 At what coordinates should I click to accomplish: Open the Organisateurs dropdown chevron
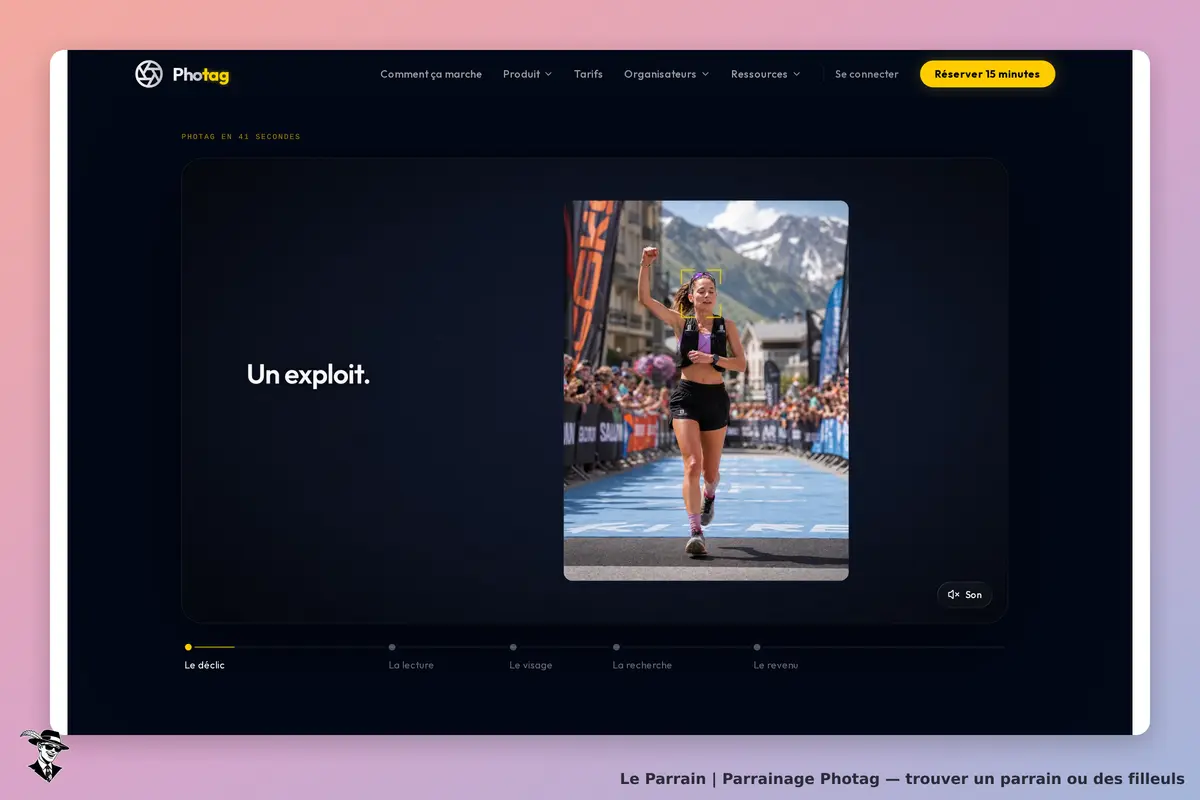click(x=705, y=74)
